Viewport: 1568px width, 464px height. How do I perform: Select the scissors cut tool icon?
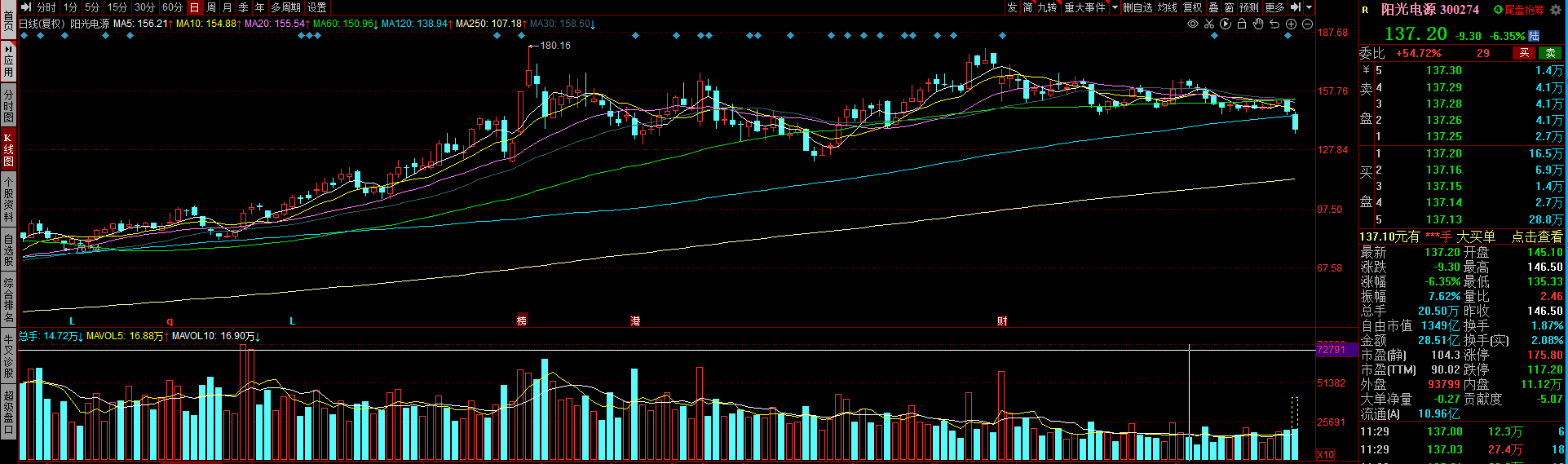click(1209, 24)
